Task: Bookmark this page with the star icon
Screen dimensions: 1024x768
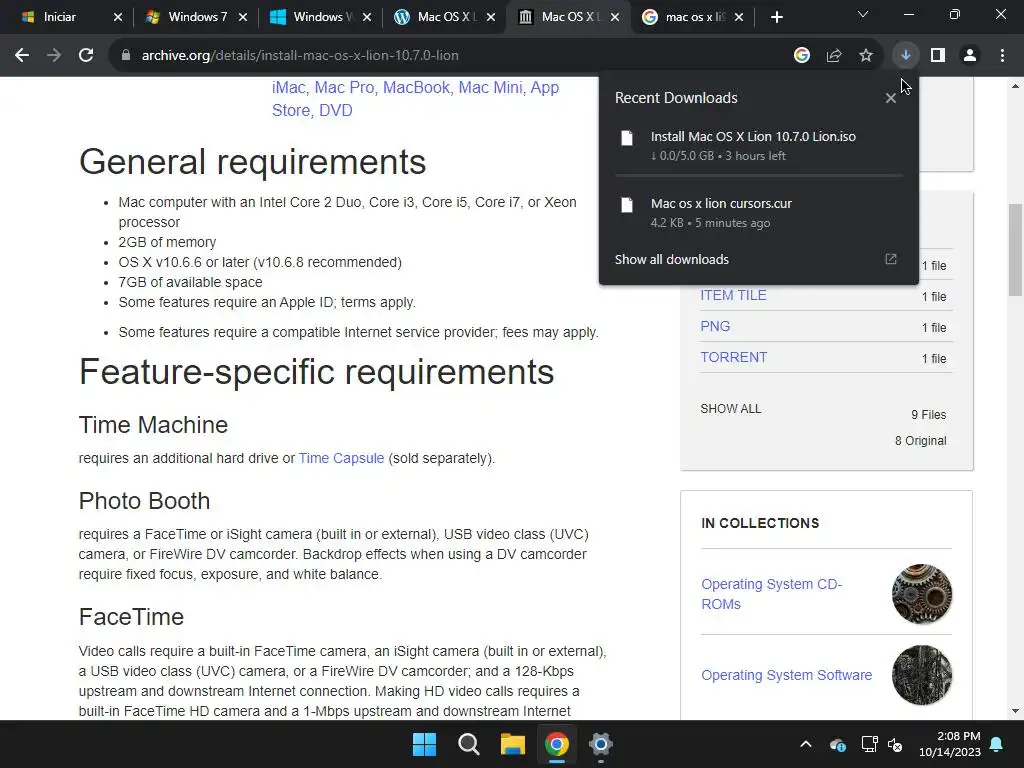Action: click(865, 56)
